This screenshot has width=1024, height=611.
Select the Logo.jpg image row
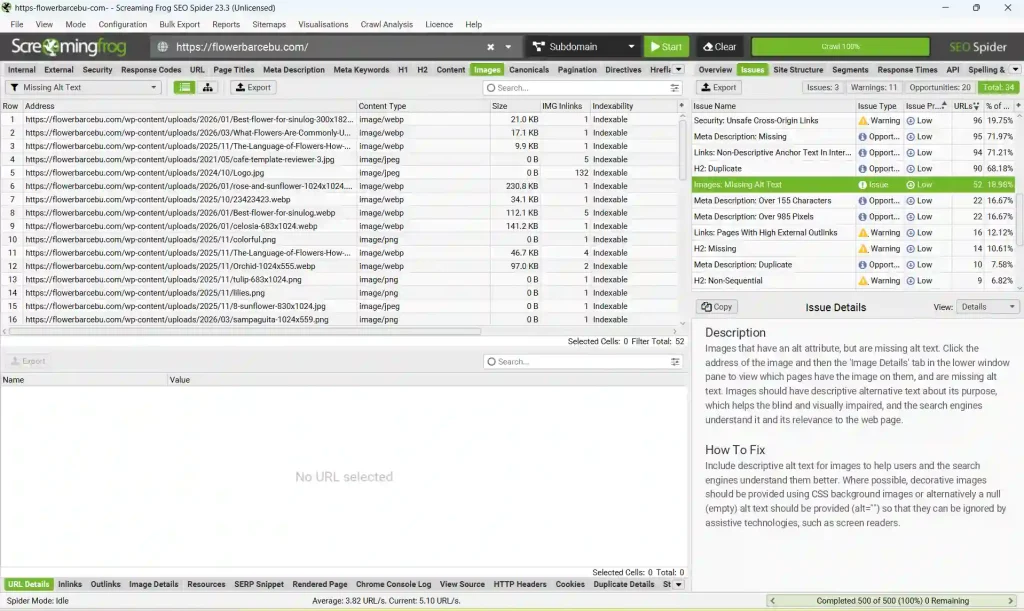click(x=341, y=173)
